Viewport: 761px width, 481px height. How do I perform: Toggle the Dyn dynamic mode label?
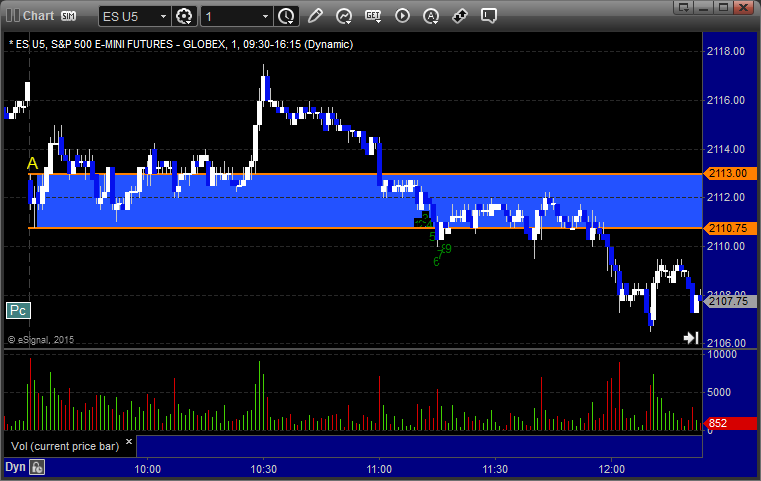click(x=15, y=467)
